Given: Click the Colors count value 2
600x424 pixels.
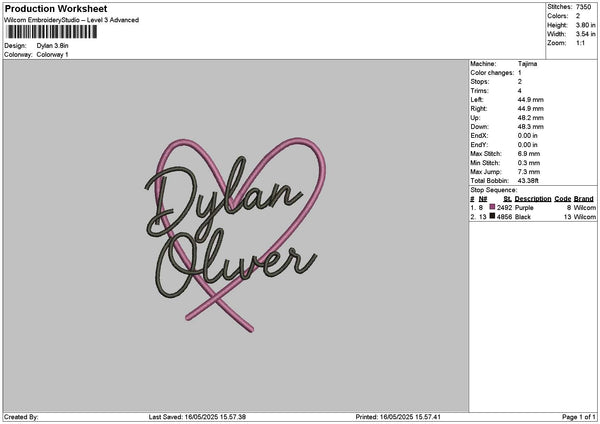Looking at the screenshot, I should click(578, 16).
